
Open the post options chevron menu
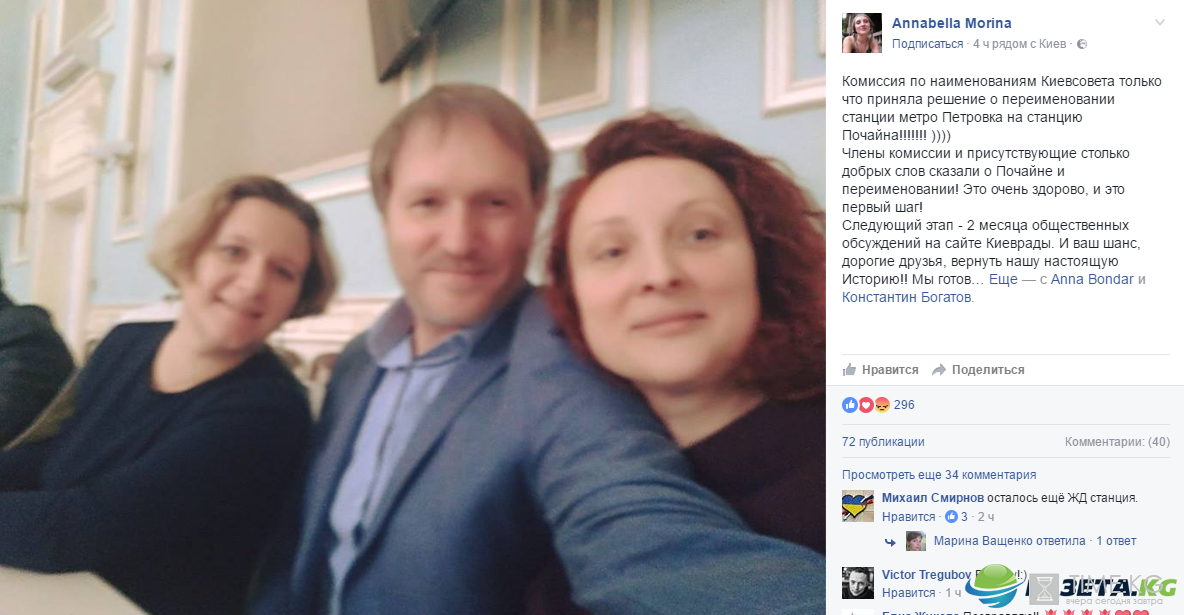pos(1160,23)
